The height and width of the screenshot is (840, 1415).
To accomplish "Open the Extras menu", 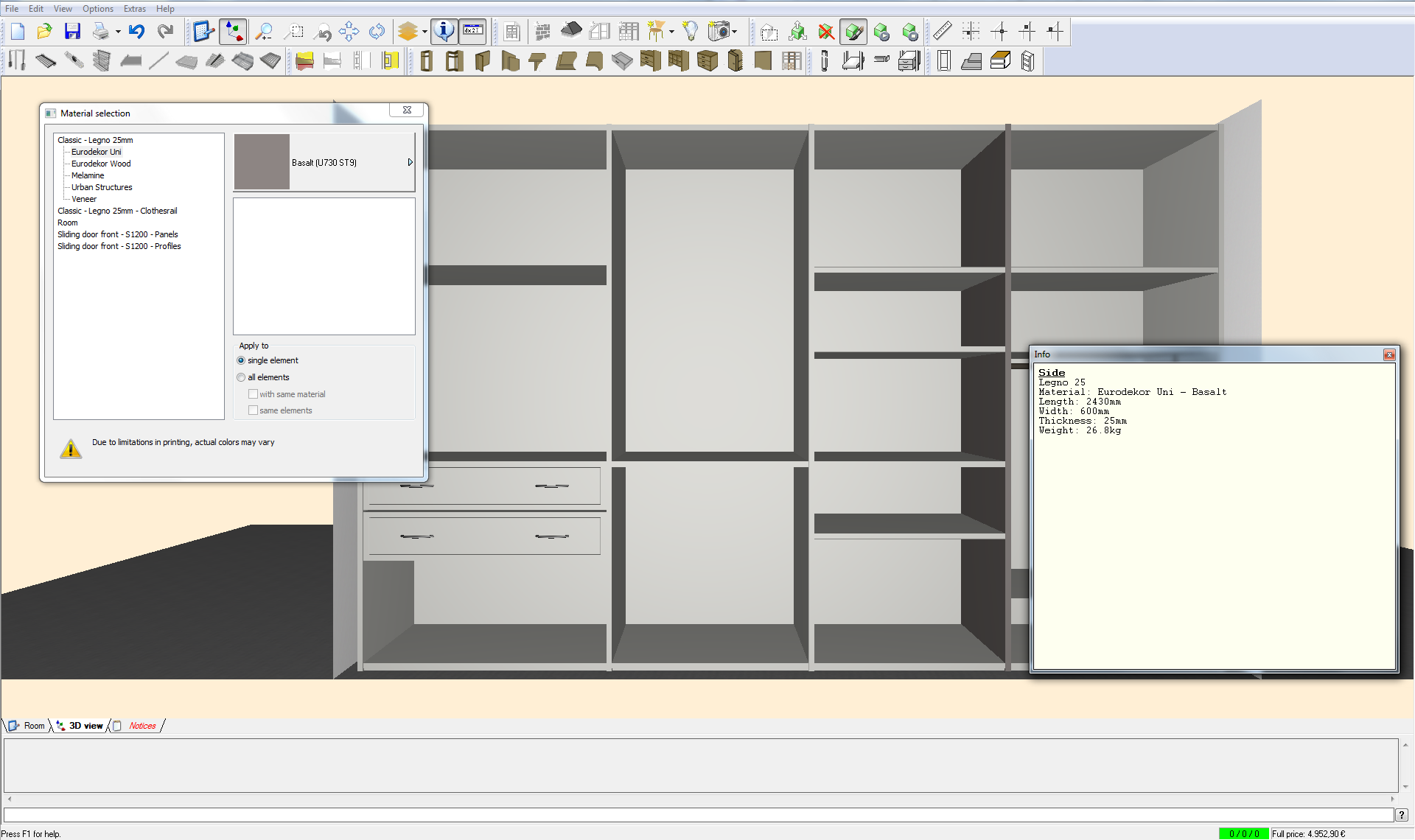I will click(134, 8).
